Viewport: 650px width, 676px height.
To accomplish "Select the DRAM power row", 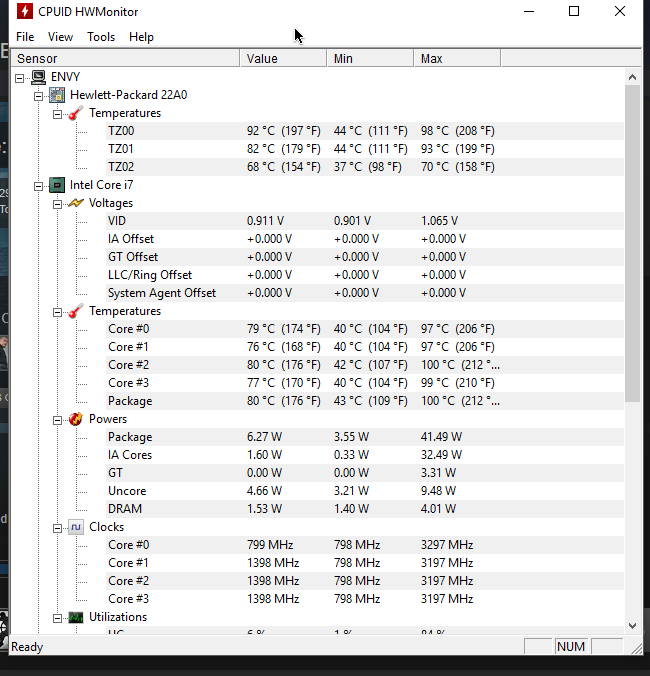I will pyautogui.click(x=365, y=509).
